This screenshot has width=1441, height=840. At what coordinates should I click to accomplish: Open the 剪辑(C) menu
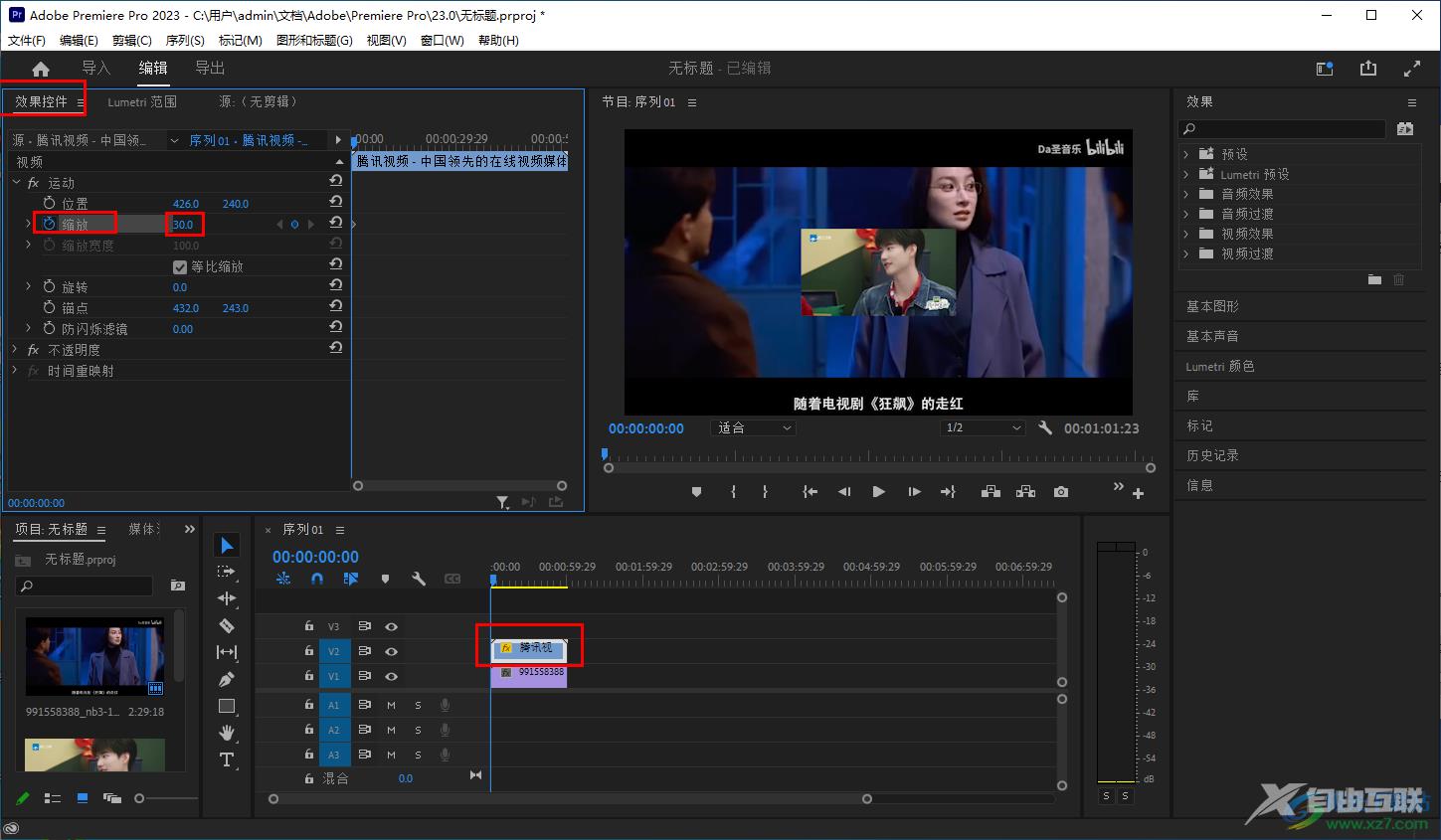tap(132, 41)
